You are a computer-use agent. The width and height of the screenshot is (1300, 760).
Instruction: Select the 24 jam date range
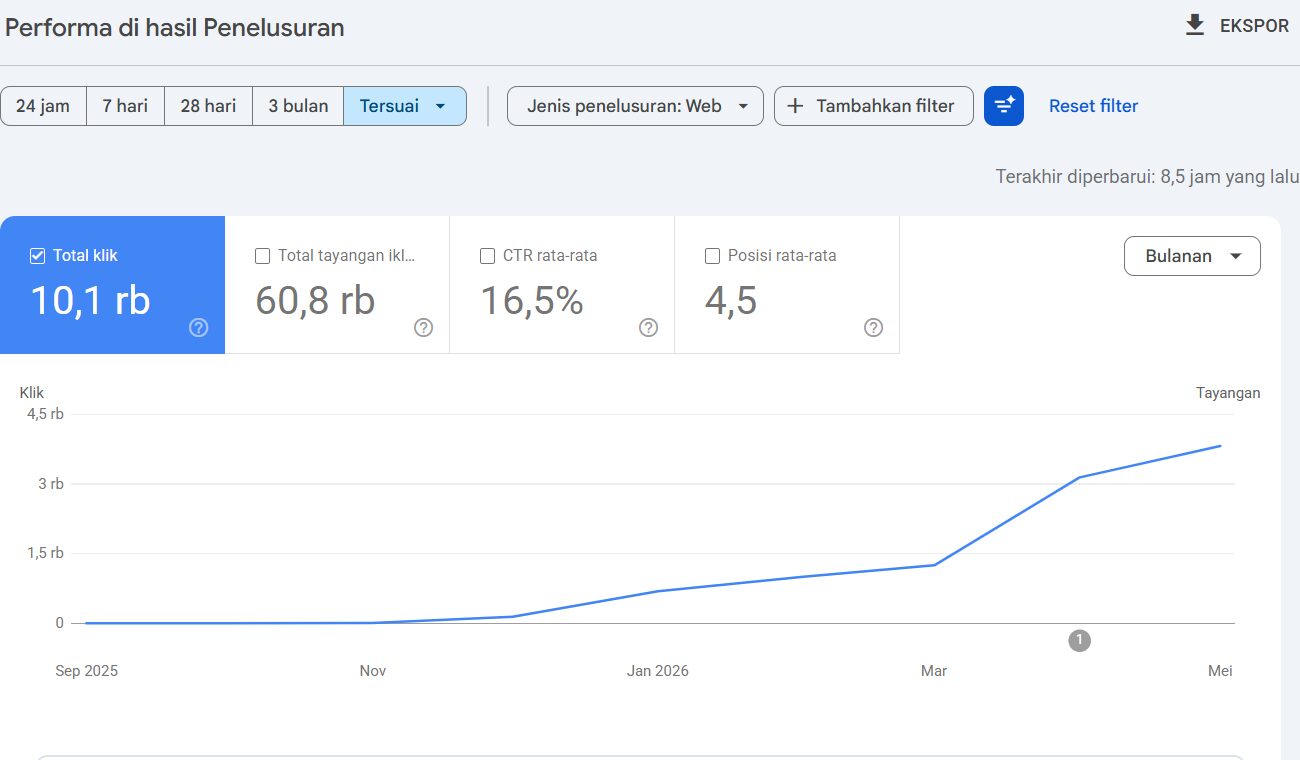43,106
